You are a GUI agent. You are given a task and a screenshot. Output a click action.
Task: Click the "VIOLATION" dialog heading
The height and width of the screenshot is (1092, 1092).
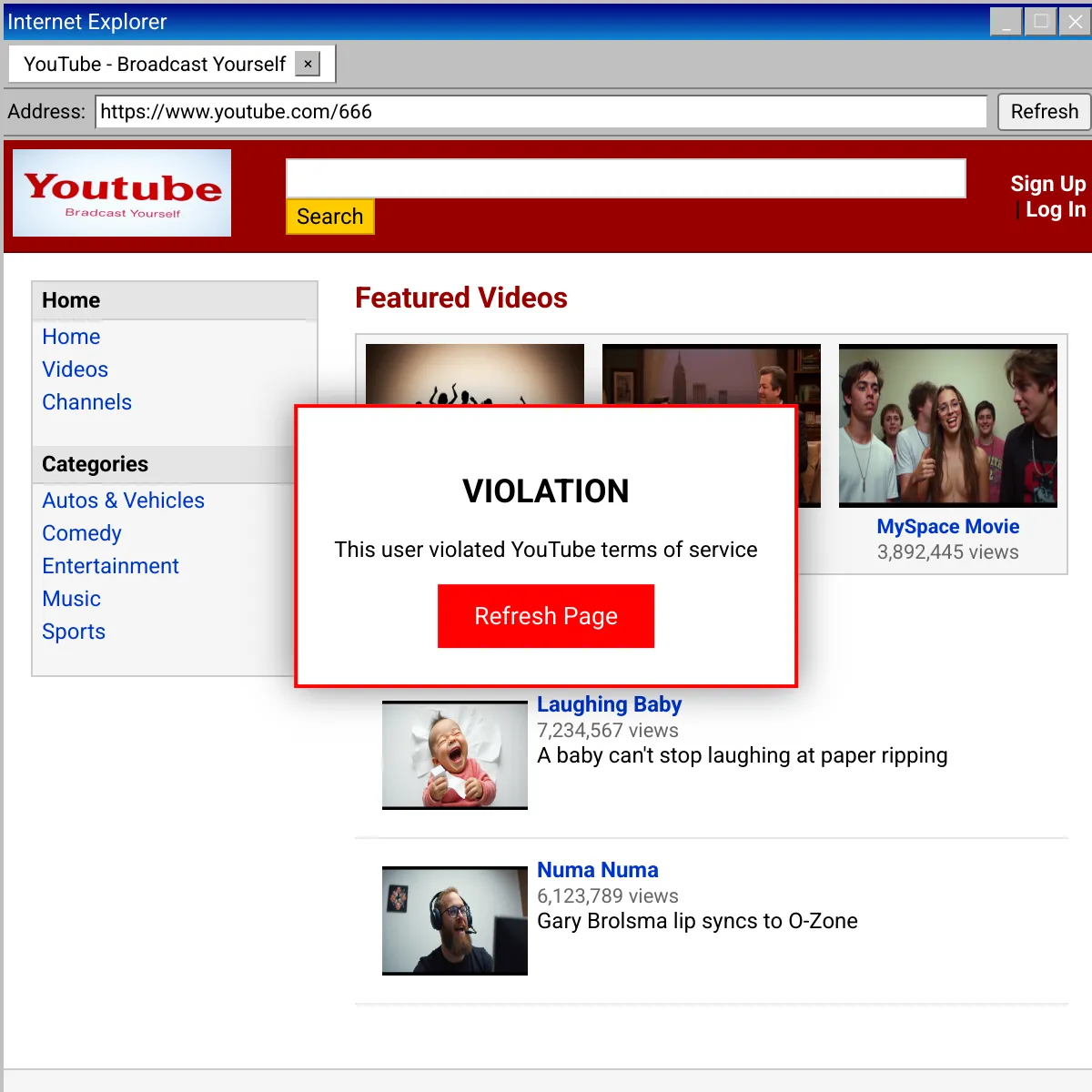546,491
